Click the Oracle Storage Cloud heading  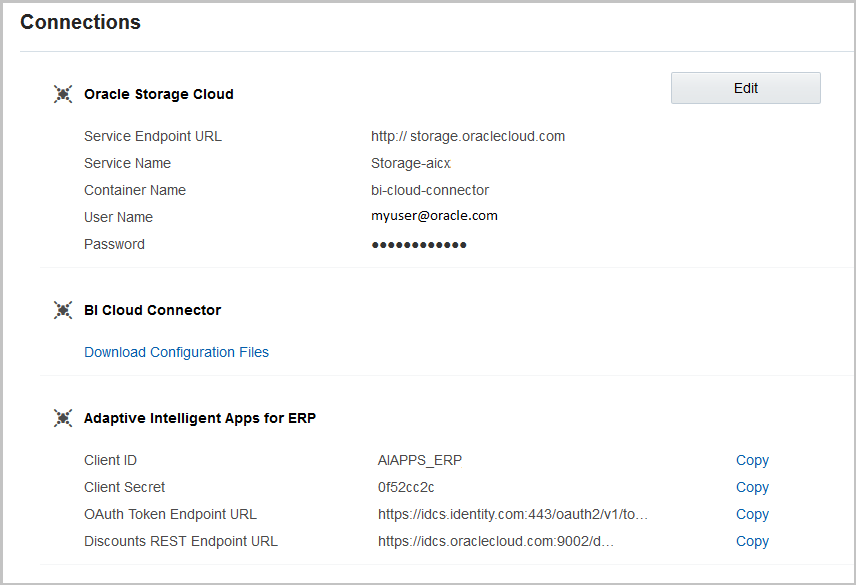(x=159, y=94)
